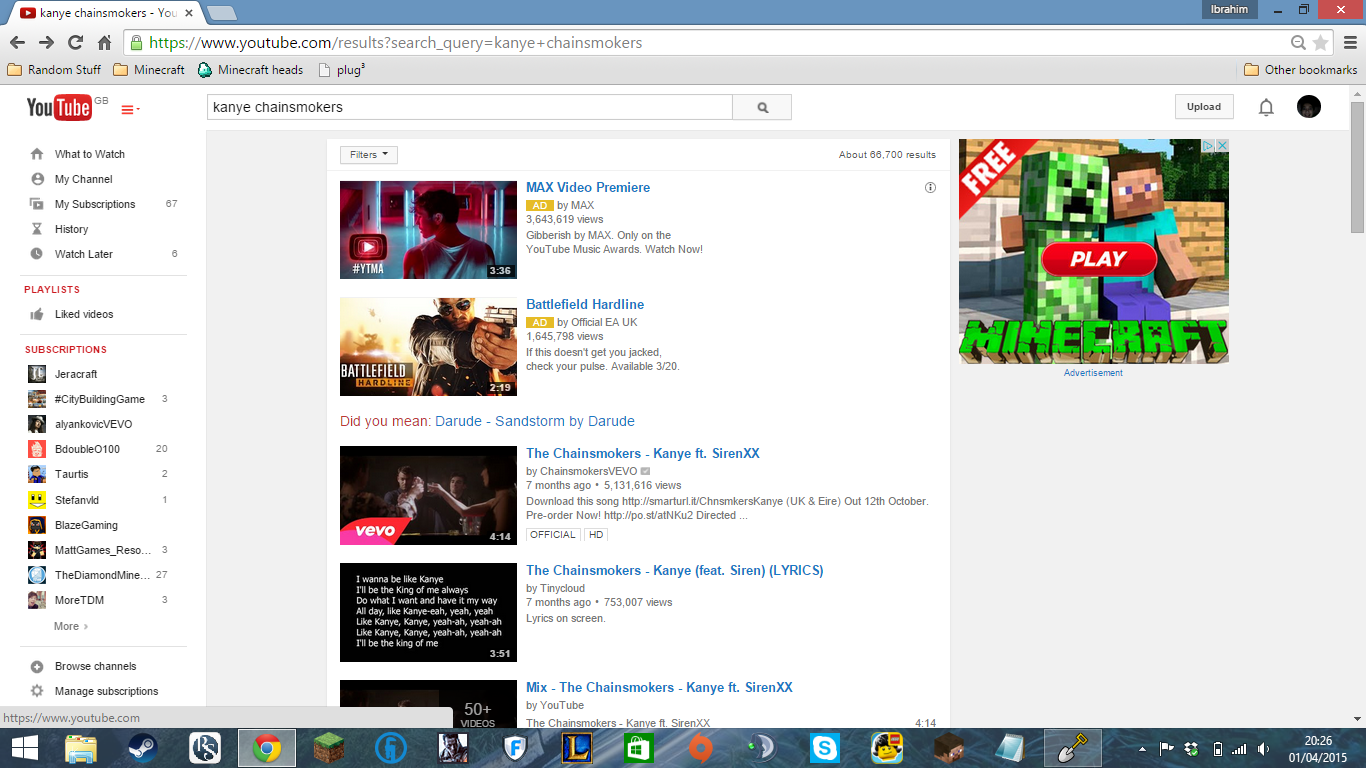Open Chrome menu button
Screen dimensions: 1366x768
pyautogui.click(x=1349, y=43)
